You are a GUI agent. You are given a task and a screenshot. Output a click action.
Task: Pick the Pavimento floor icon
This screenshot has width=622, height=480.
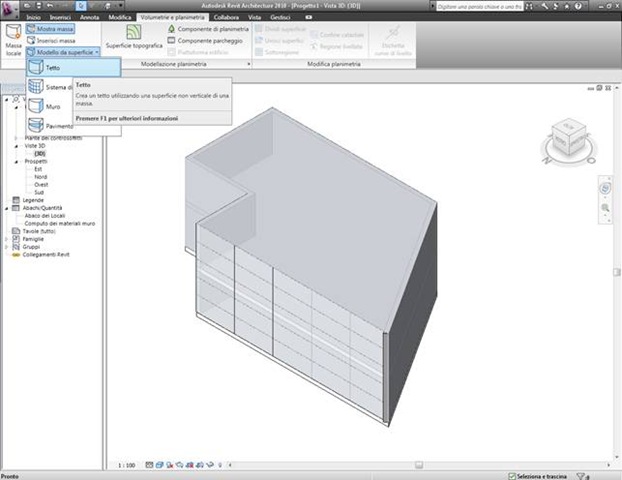coord(36,125)
